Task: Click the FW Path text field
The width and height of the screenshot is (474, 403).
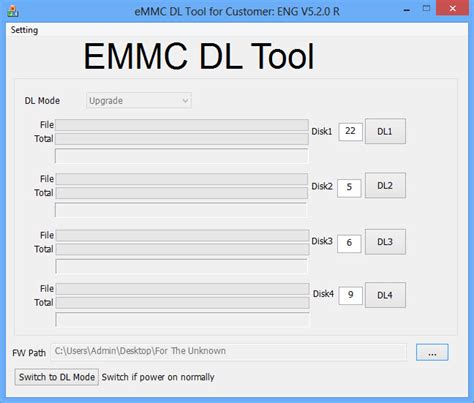Action: click(x=229, y=352)
